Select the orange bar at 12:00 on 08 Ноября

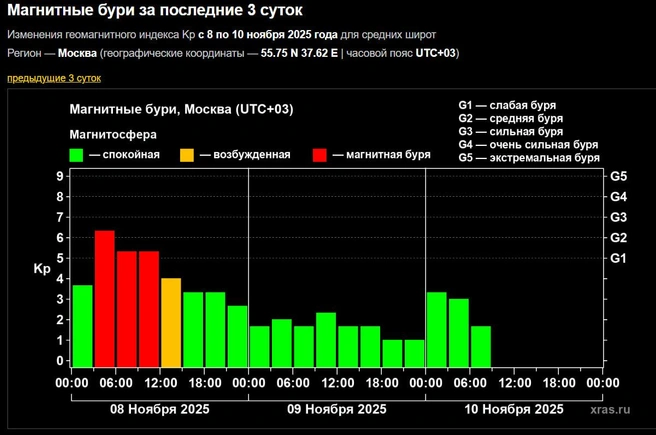(171, 322)
